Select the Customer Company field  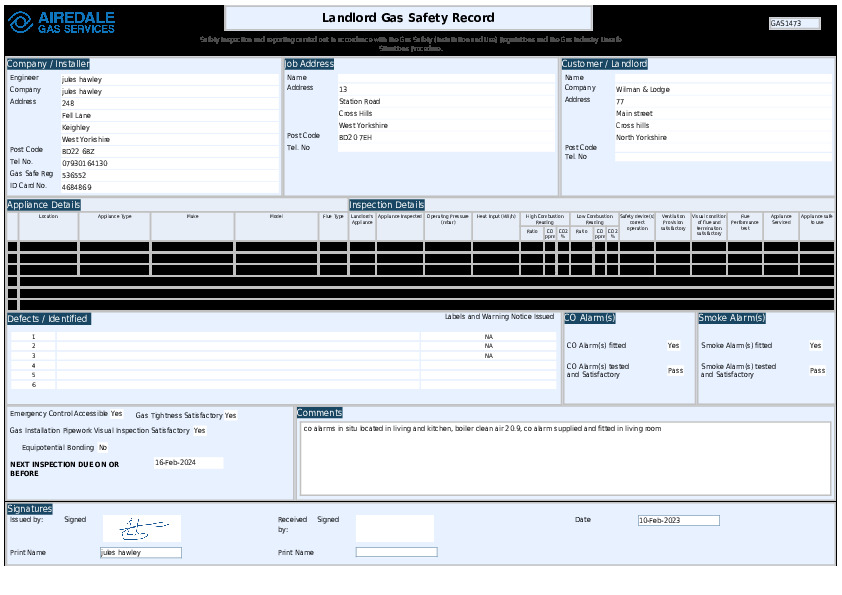click(x=722, y=89)
